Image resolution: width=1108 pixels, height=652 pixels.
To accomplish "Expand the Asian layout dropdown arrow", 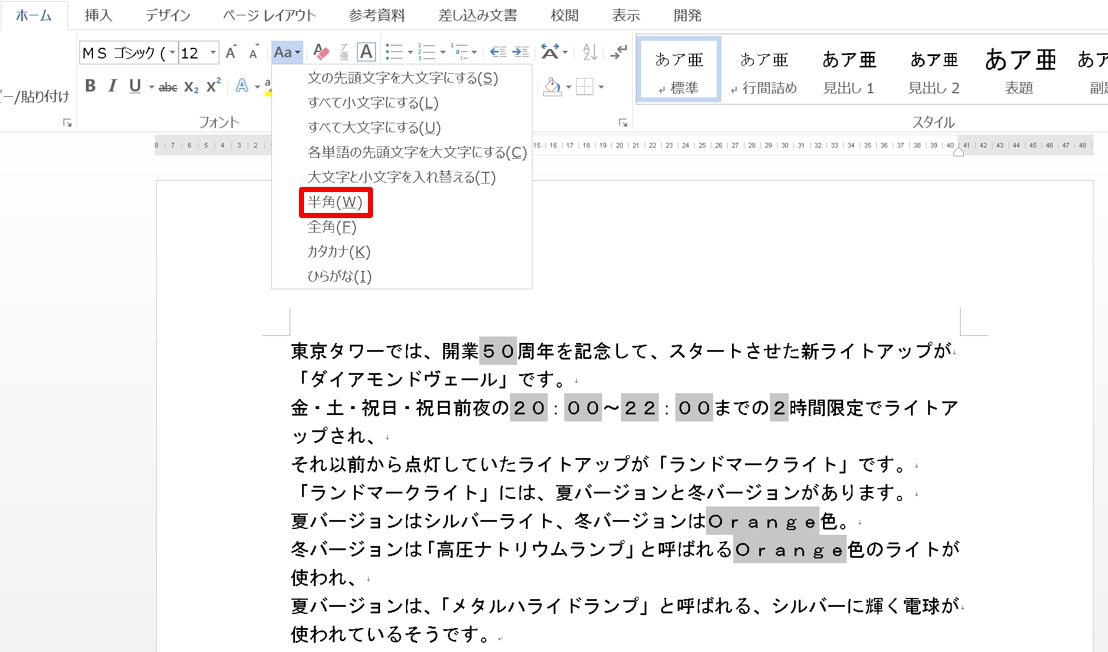I will click(565, 52).
